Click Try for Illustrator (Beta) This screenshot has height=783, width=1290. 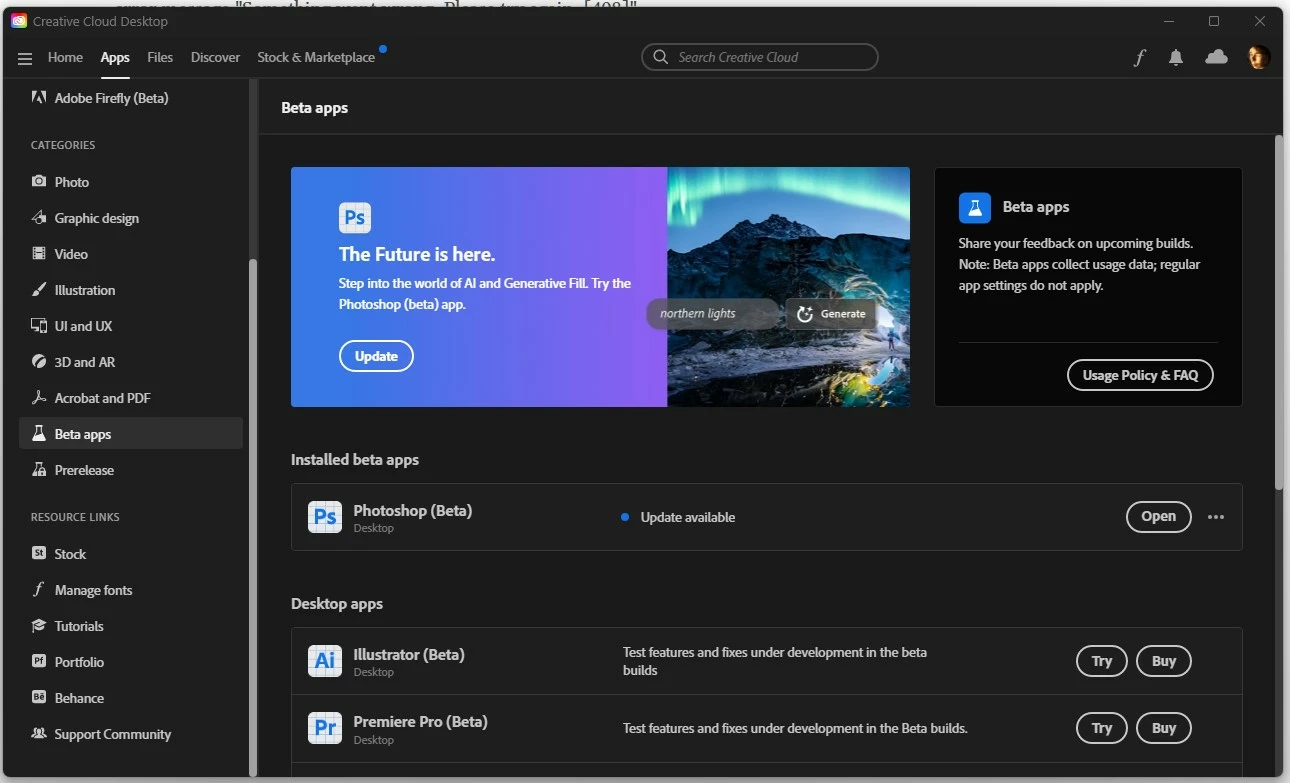[1102, 661]
